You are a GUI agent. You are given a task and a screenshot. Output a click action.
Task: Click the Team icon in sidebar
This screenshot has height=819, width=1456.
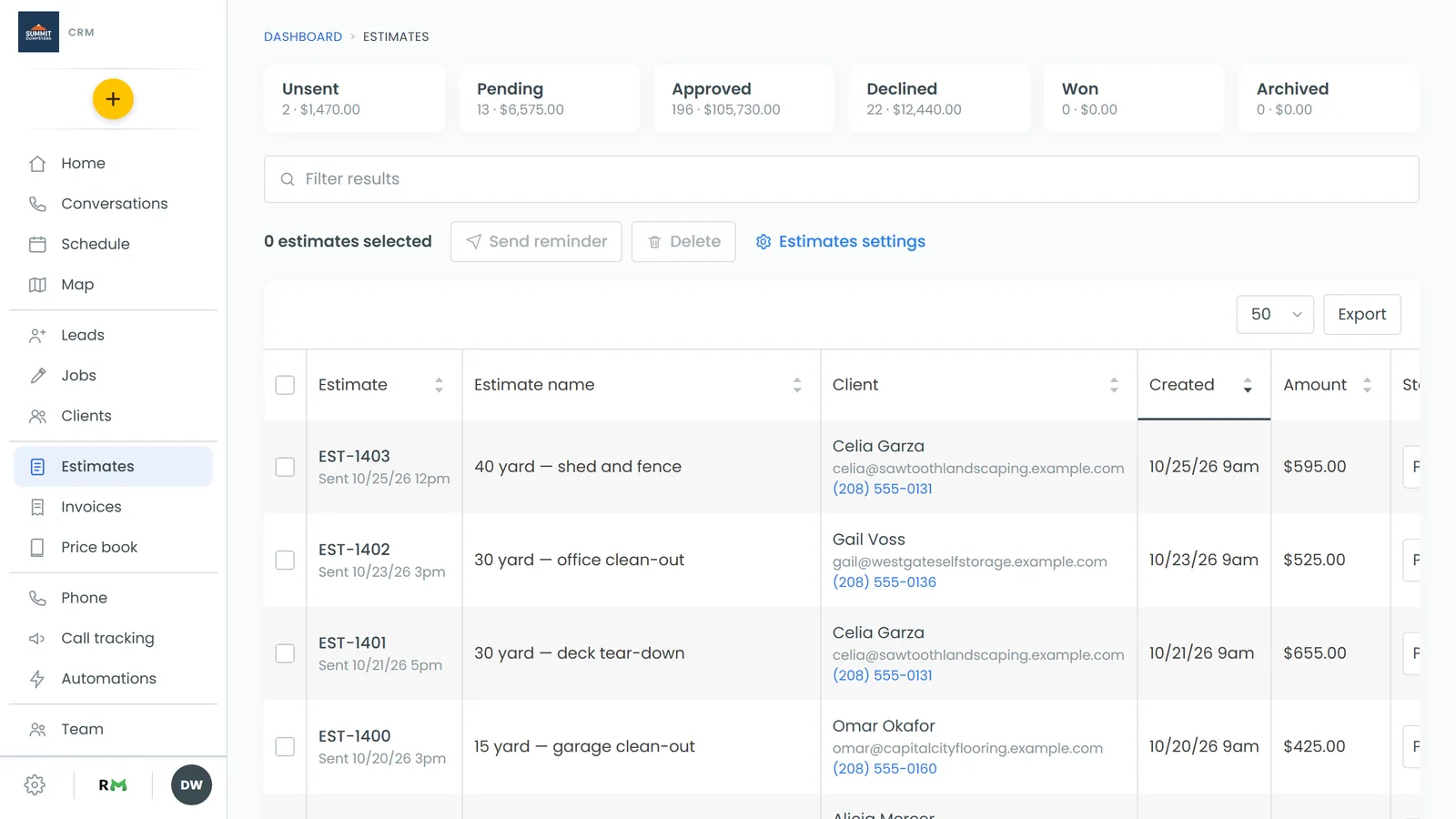(37, 729)
